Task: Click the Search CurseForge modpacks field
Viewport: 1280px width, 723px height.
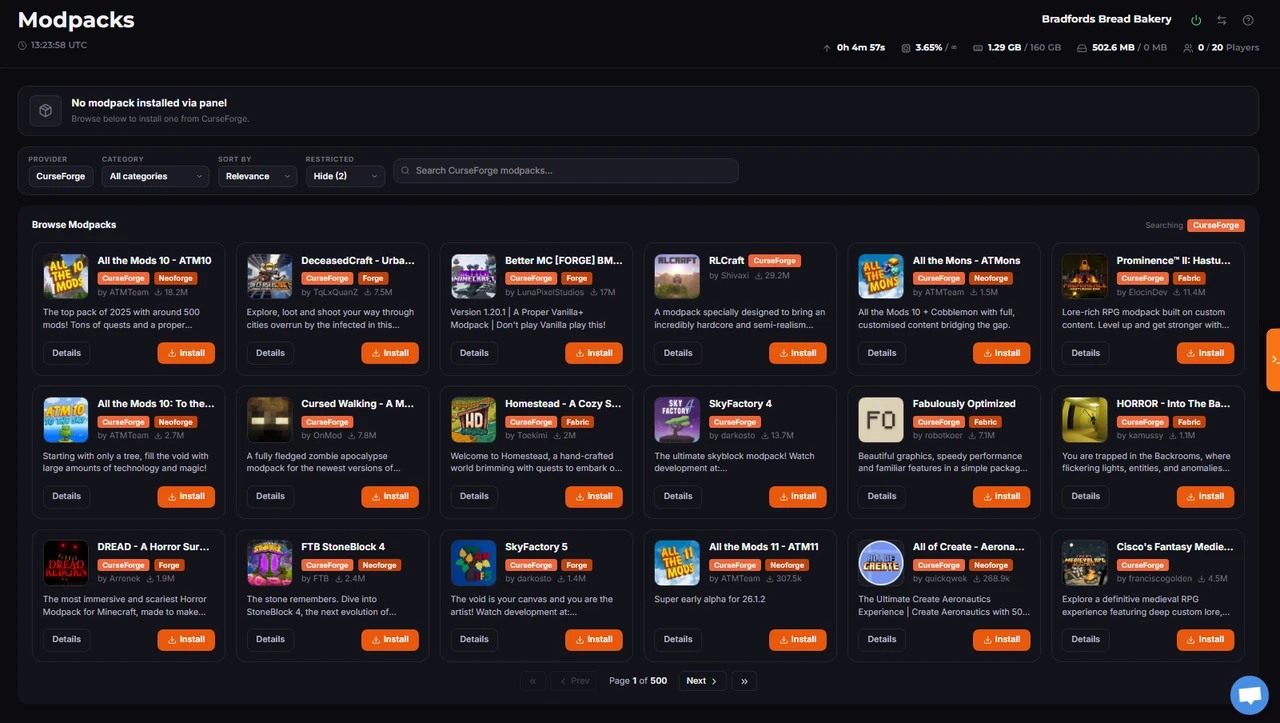Action: pyautogui.click(x=566, y=171)
